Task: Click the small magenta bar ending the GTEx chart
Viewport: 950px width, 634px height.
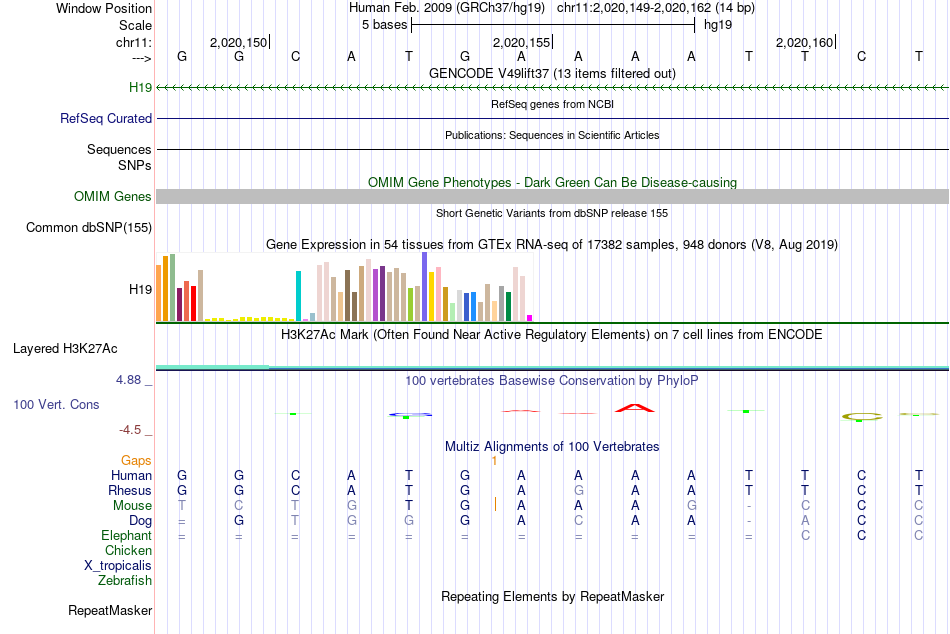Action: tap(530, 318)
